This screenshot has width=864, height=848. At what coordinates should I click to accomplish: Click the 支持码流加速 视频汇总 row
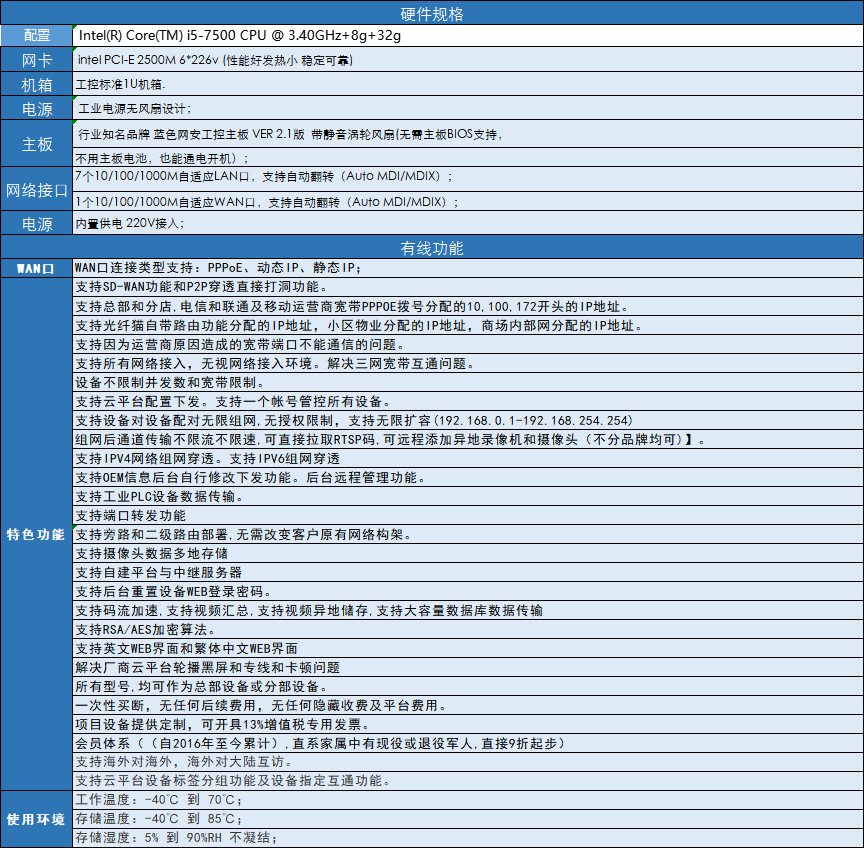(468, 611)
